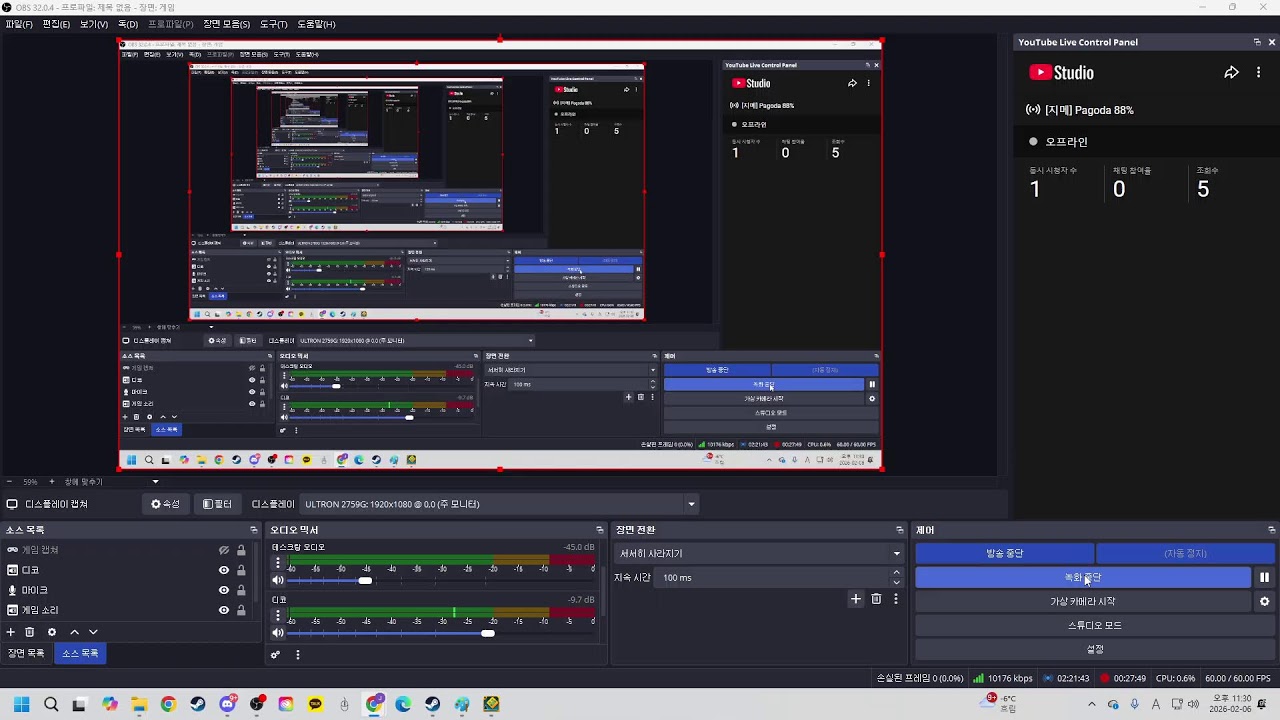This screenshot has height=720, width=1280.
Task: Open Windows taskbar search
Action: point(51,704)
